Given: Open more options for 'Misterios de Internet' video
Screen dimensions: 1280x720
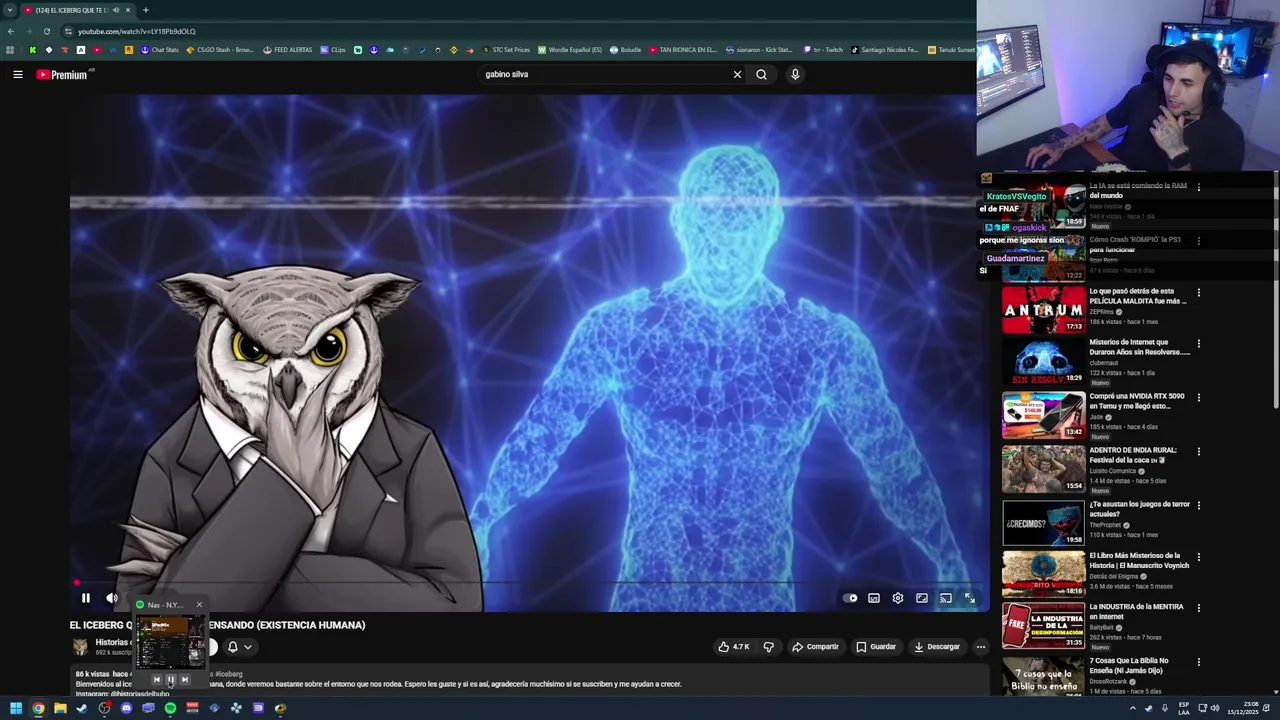Looking at the screenshot, I should tap(1199, 344).
